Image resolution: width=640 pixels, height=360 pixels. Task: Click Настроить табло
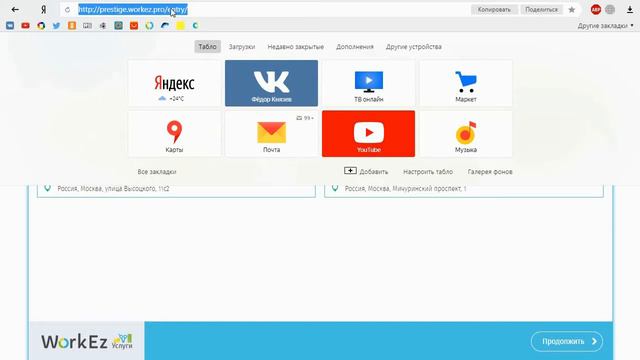(428, 172)
